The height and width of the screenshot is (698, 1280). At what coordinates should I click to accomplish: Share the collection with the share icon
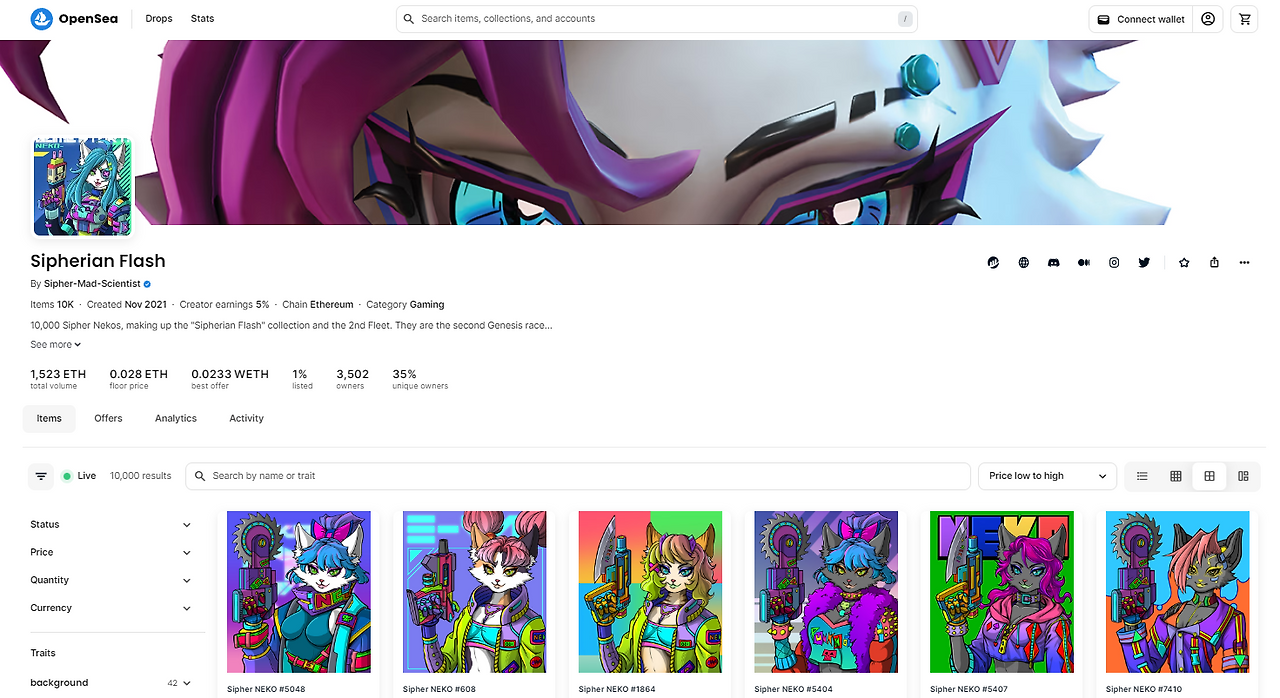[x=1214, y=262]
